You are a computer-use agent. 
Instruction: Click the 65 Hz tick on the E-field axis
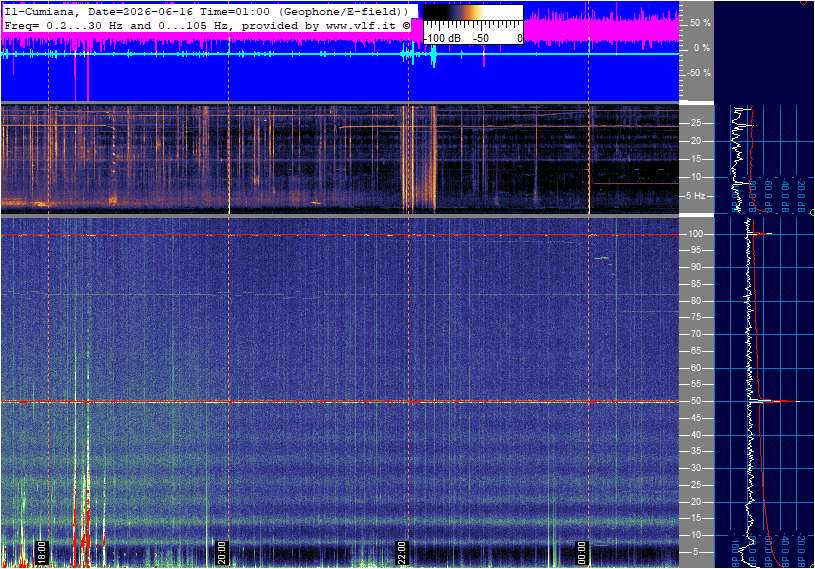pyautogui.click(x=696, y=351)
